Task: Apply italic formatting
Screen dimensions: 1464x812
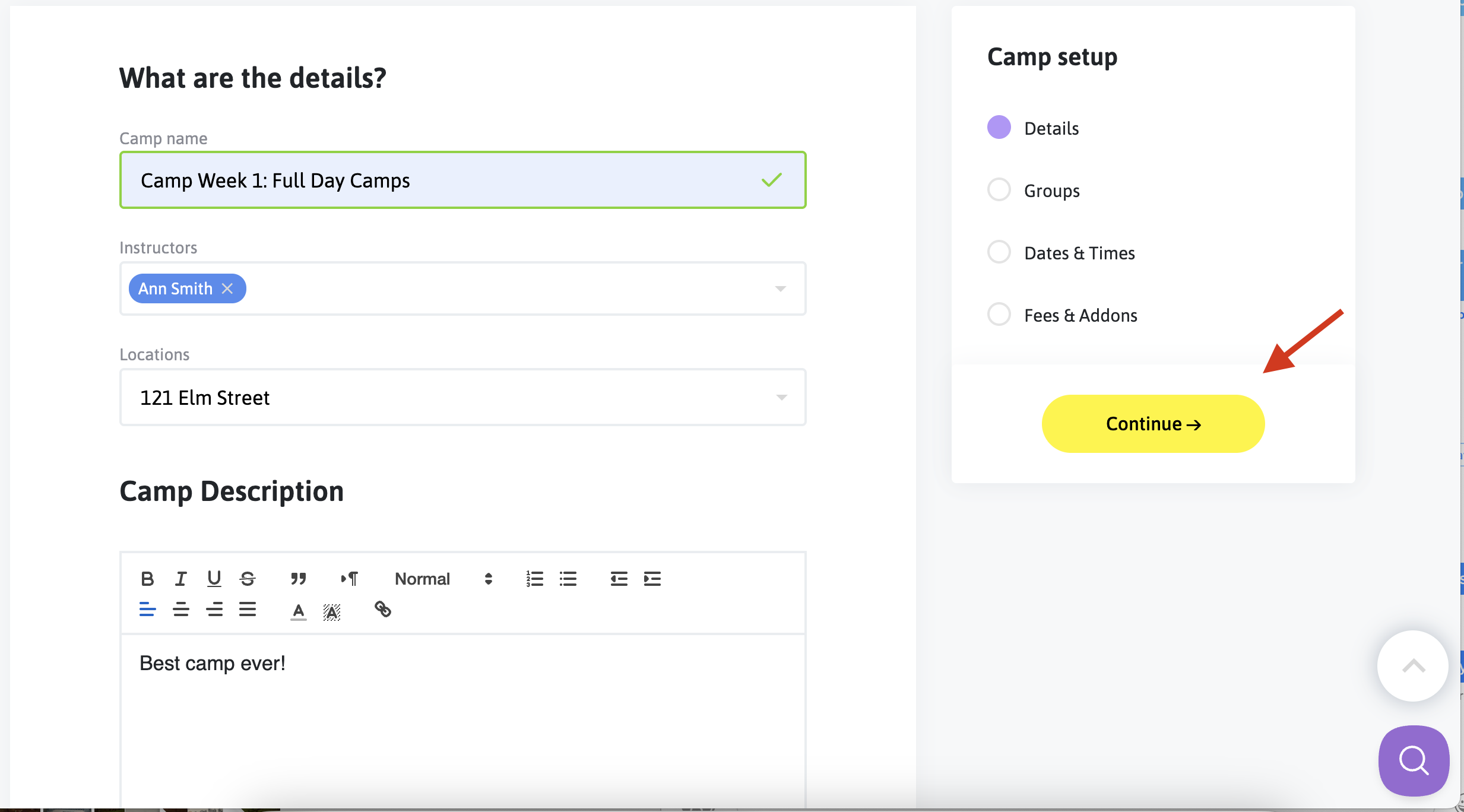Action: coord(180,579)
